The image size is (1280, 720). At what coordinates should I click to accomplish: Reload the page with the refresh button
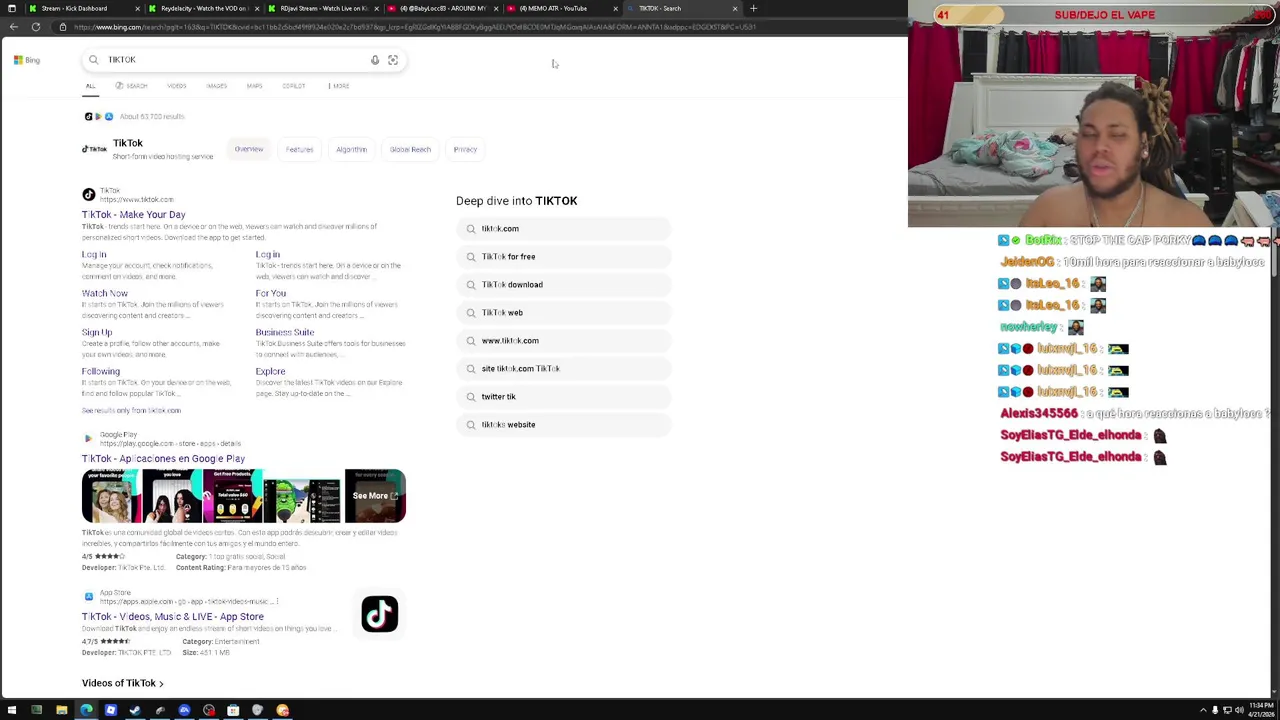(x=36, y=27)
